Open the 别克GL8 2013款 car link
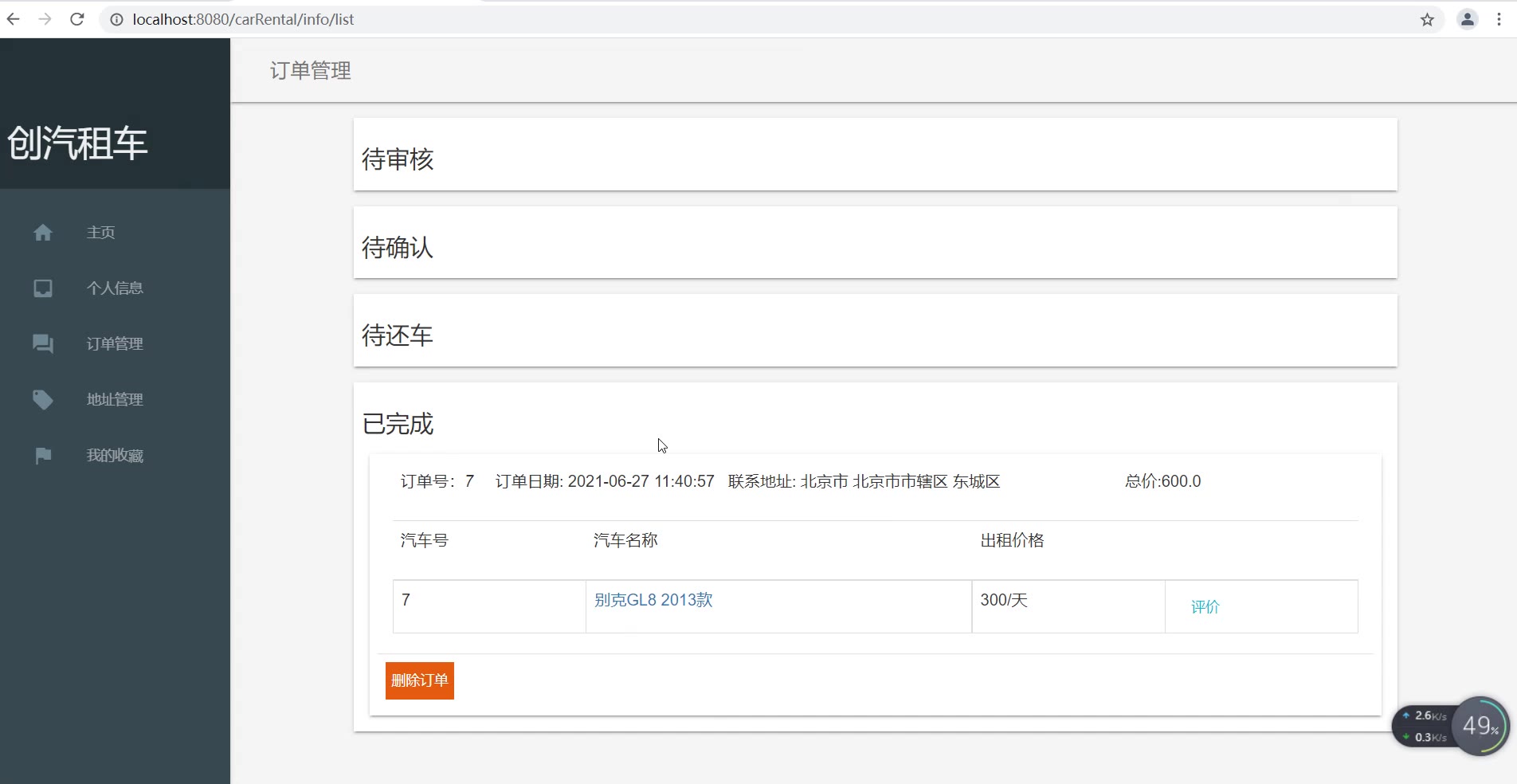 [653, 600]
